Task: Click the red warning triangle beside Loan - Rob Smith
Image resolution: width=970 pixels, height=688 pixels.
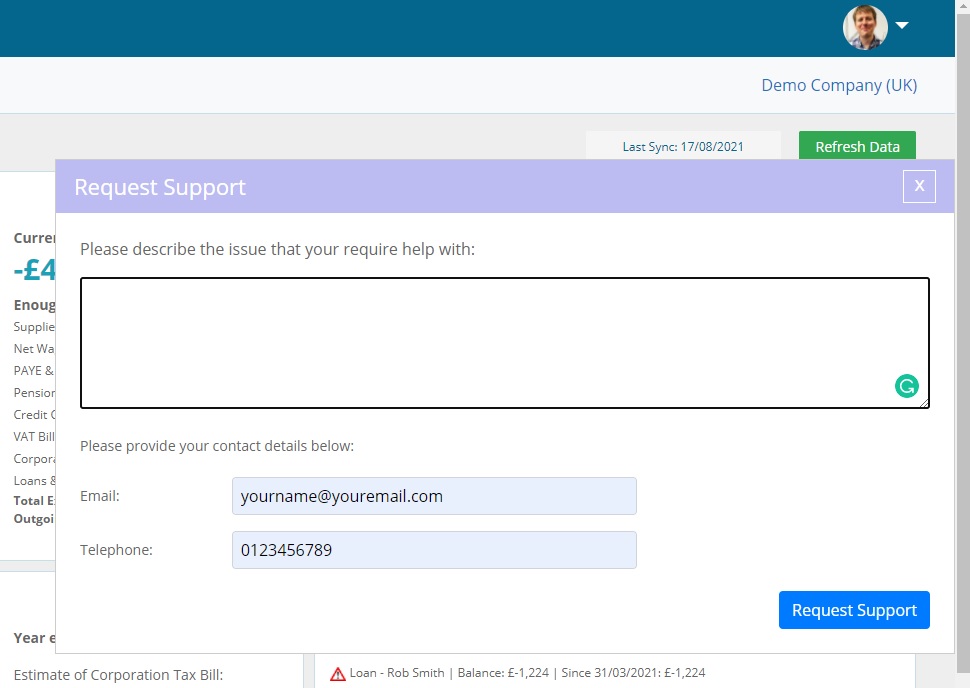Action: point(338,672)
